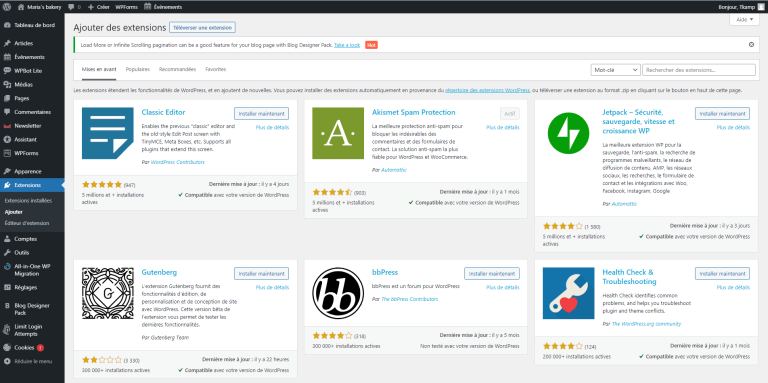768x383 pixels.
Task: Follow the Take a look link
Action: [x=347, y=45]
